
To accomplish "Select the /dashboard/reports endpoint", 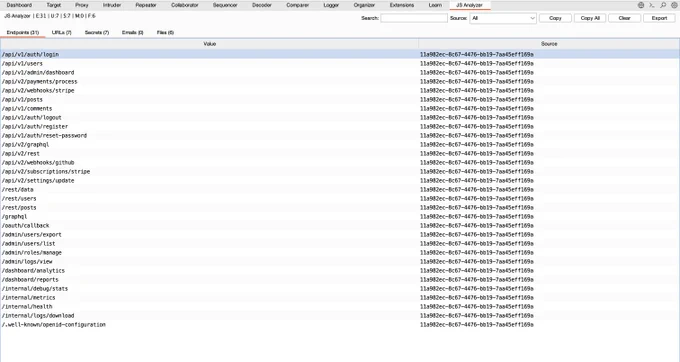I will [340, 280].
